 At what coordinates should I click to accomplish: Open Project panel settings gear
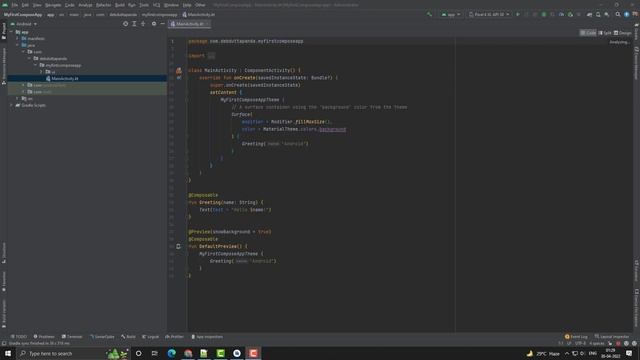pyautogui.click(x=154, y=24)
